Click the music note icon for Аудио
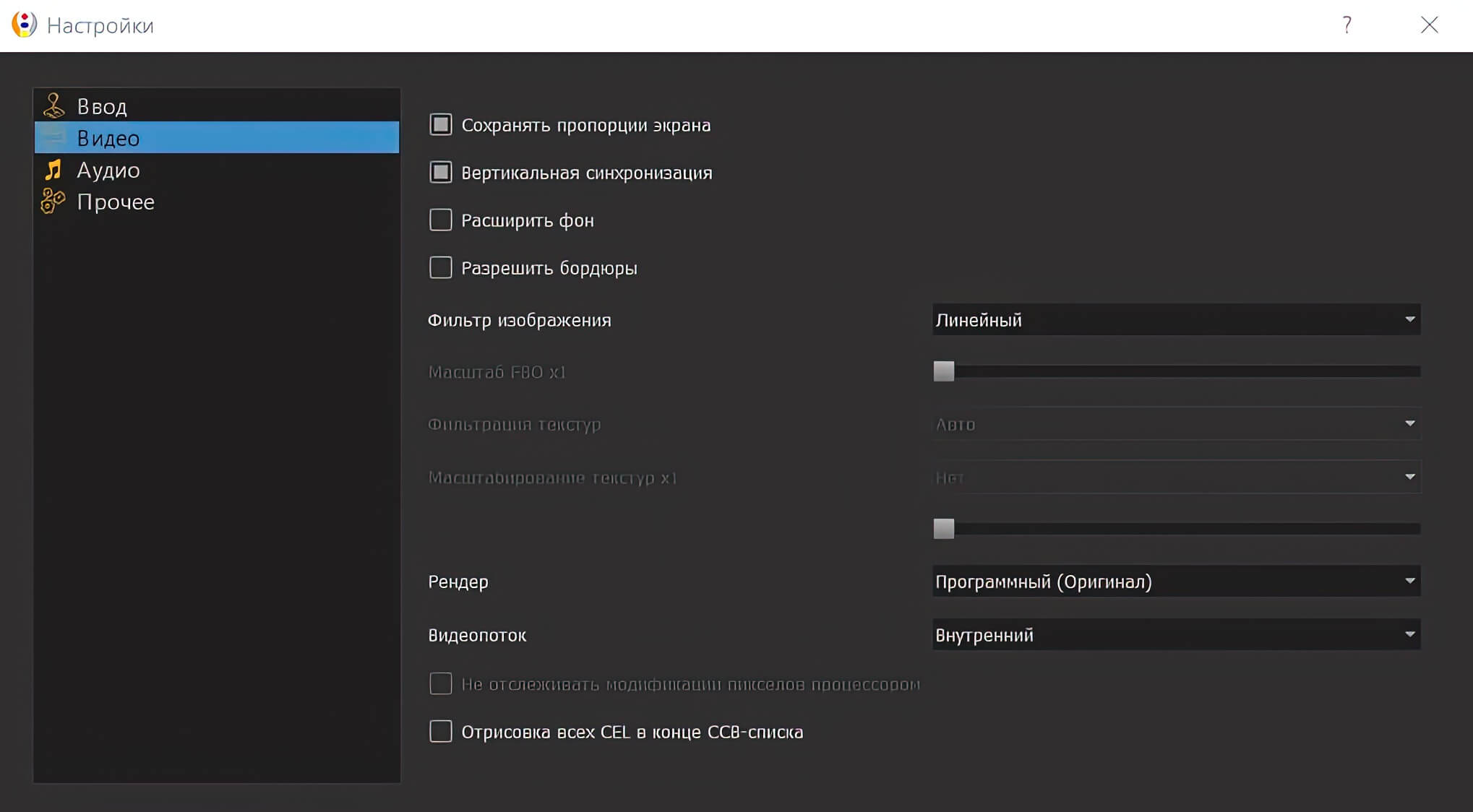The width and height of the screenshot is (1473, 812). [x=53, y=170]
